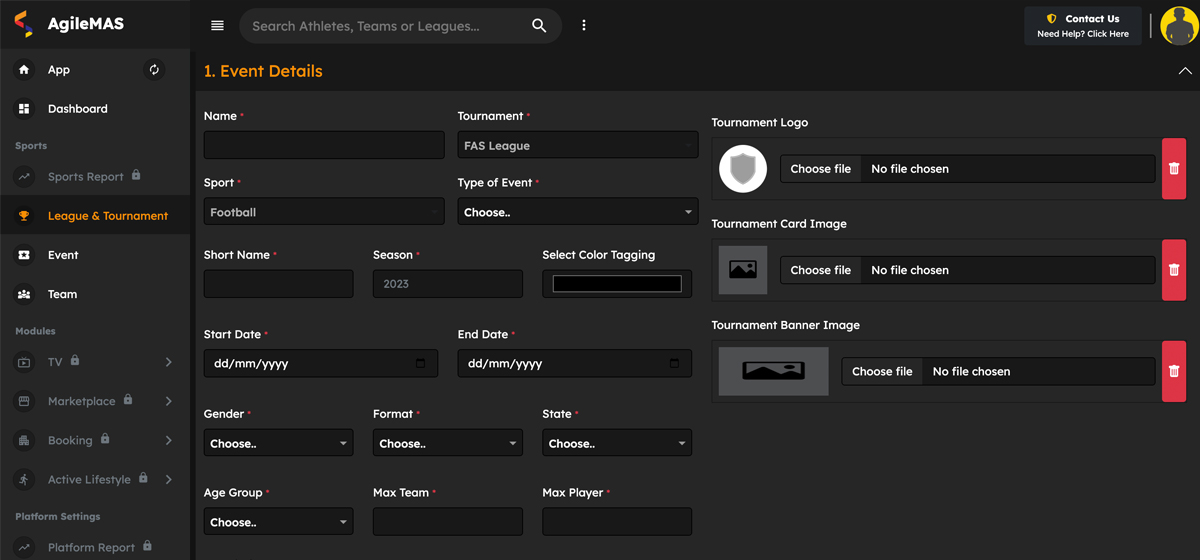The width and height of the screenshot is (1200, 560).
Task: Expand the Gender dropdown
Action: click(x=278, y=443)
